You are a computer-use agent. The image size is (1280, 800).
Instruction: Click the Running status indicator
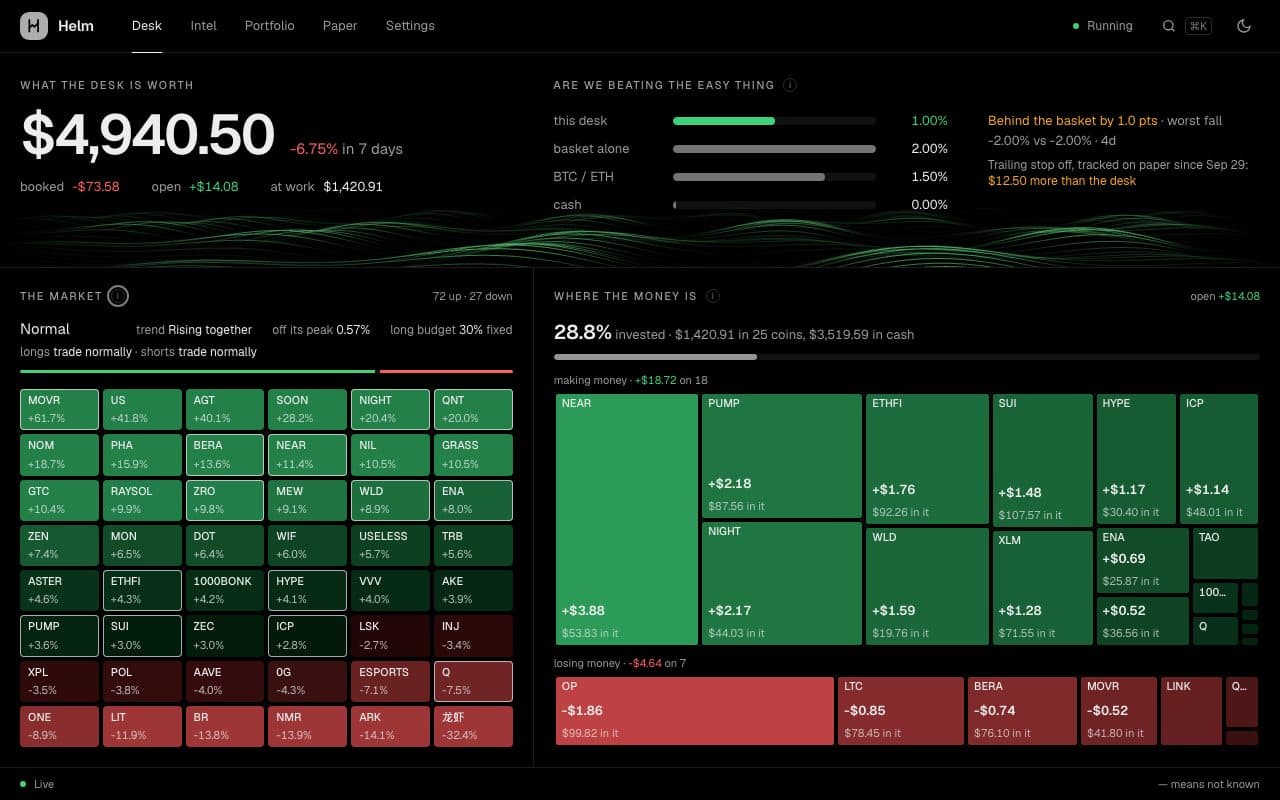coord(1103,26)
